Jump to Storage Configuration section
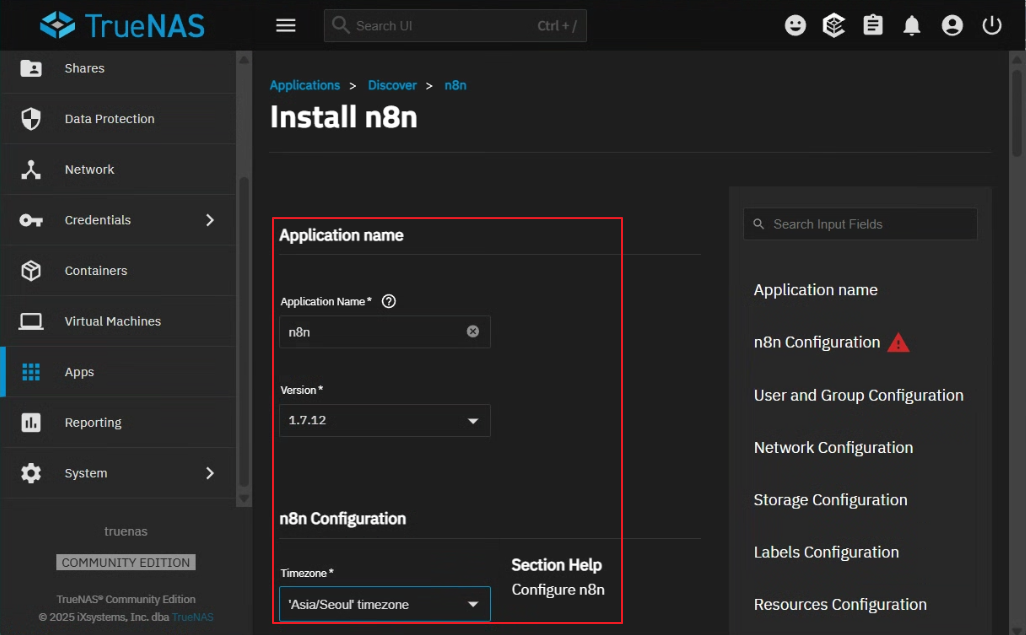Screen dimensions: 1026x635 [x=830, y=500]
